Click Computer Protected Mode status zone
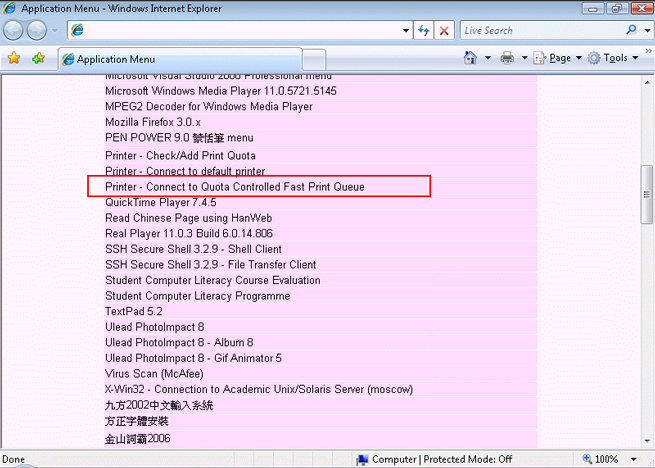Viewport: 655px width, 468px height. (x=434, y=459)
